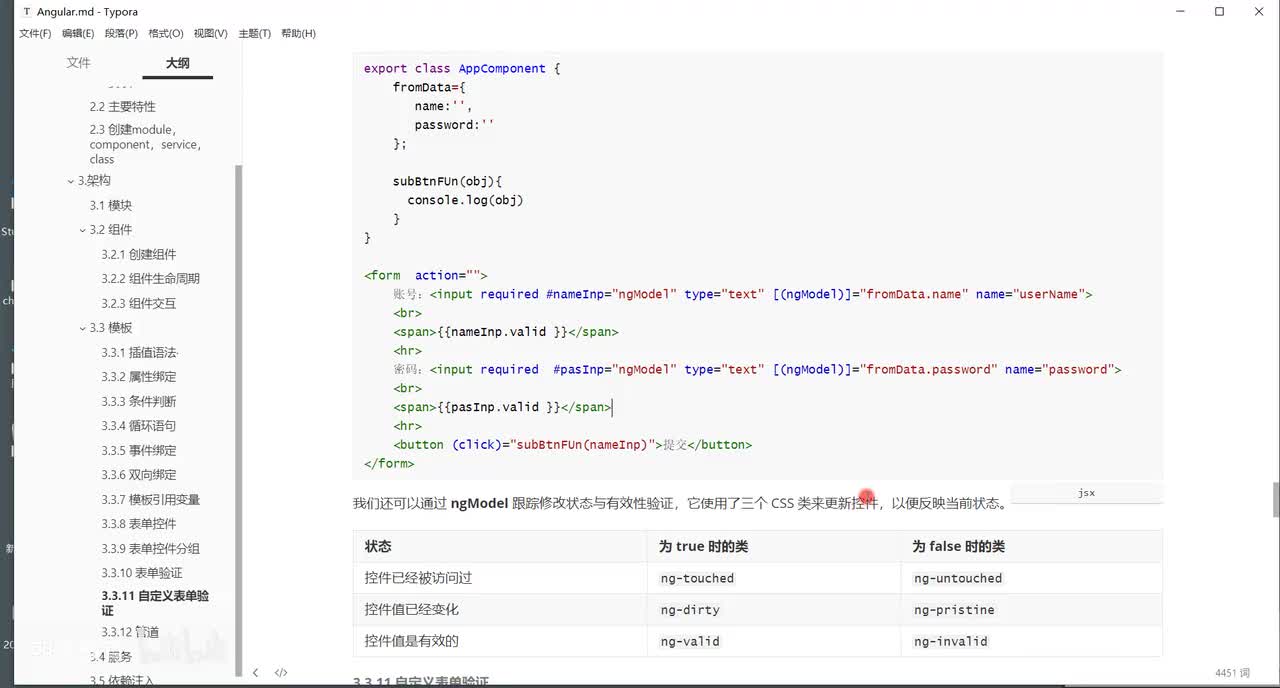Screen dimensions: 1280x688
Task: Open the 编辑(E) menu
Action: pyautogui.click(x=78, y=33)
